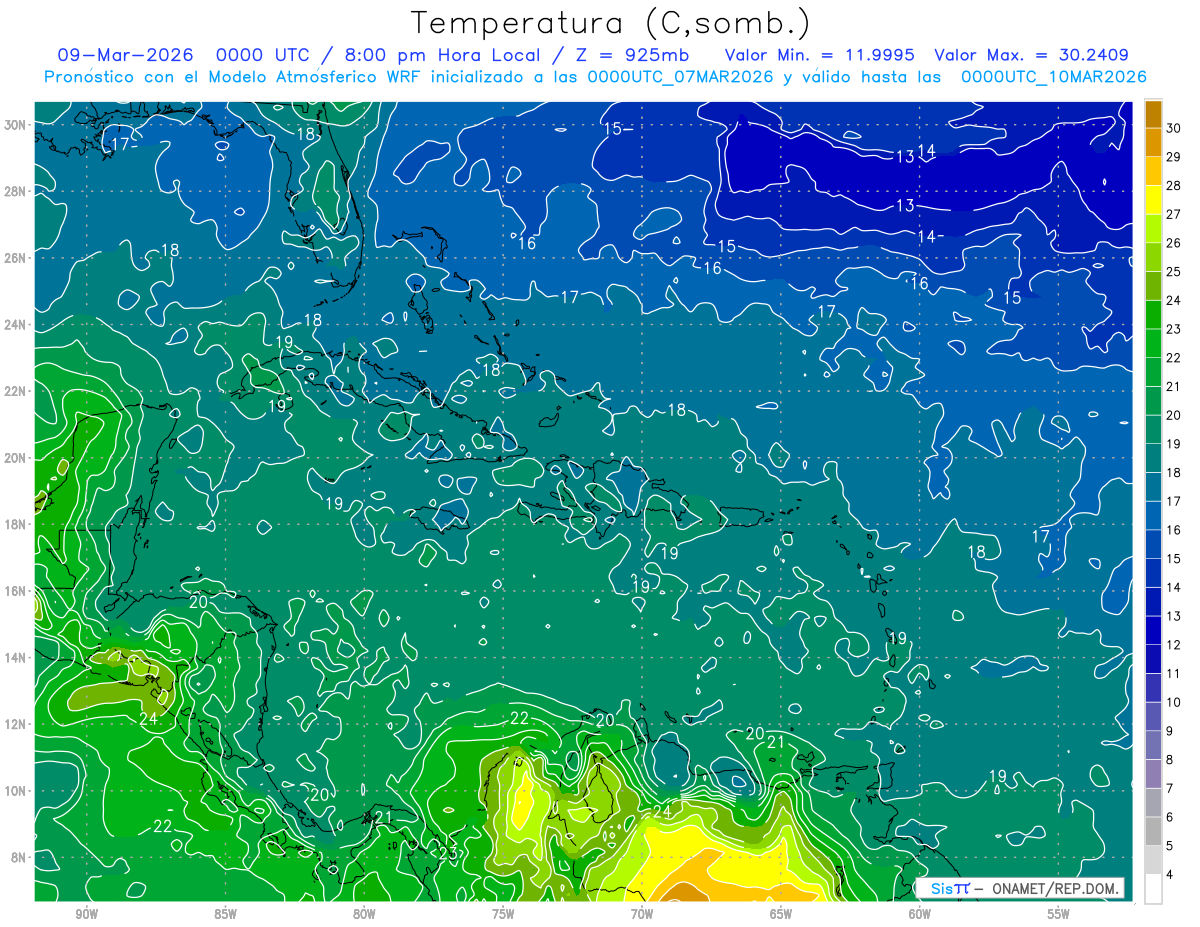1200x927 pixels.
Task: Click "Valor Max. = 30.2409" text
Action: (1032, 55)
